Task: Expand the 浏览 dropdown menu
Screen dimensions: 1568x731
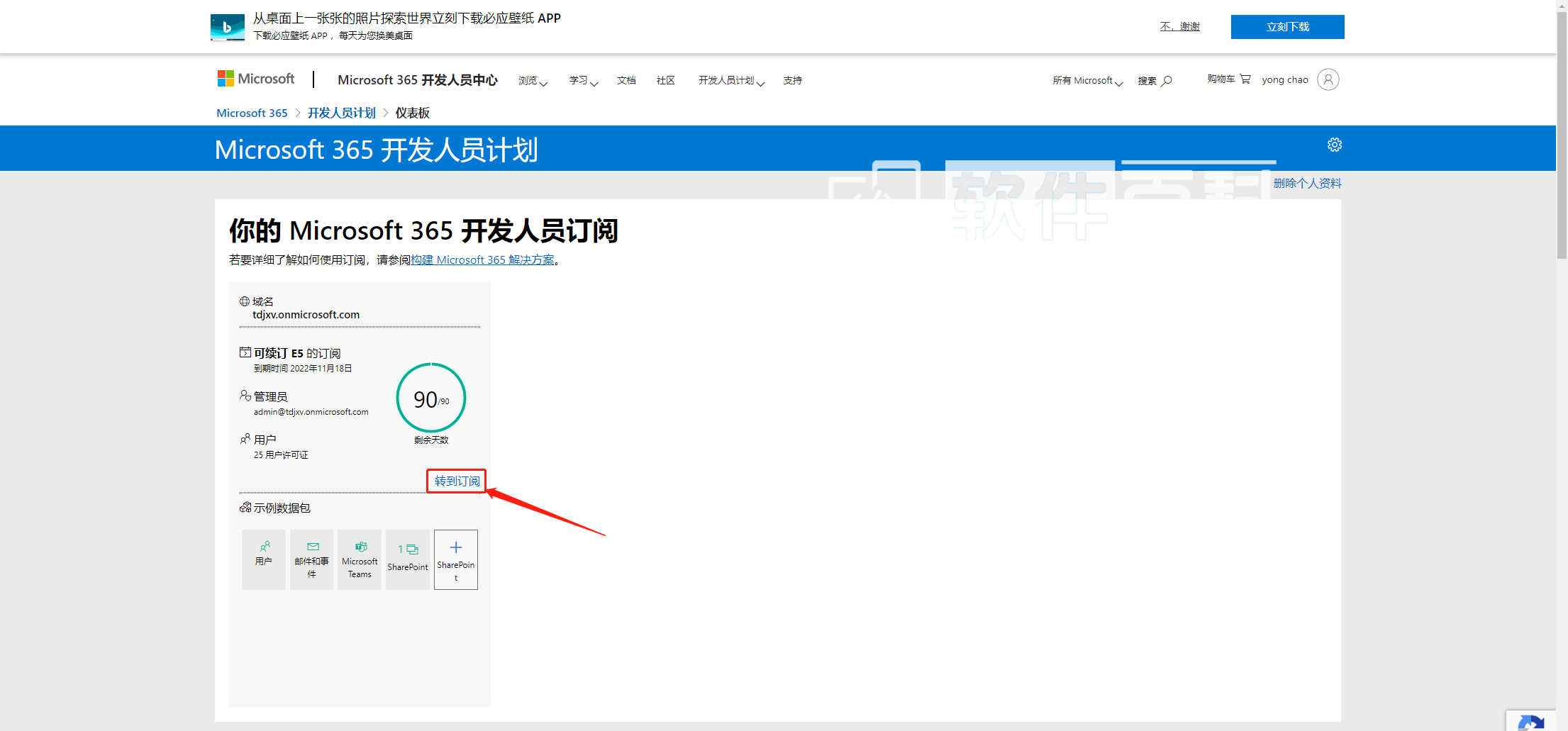Action: (533, 81)
